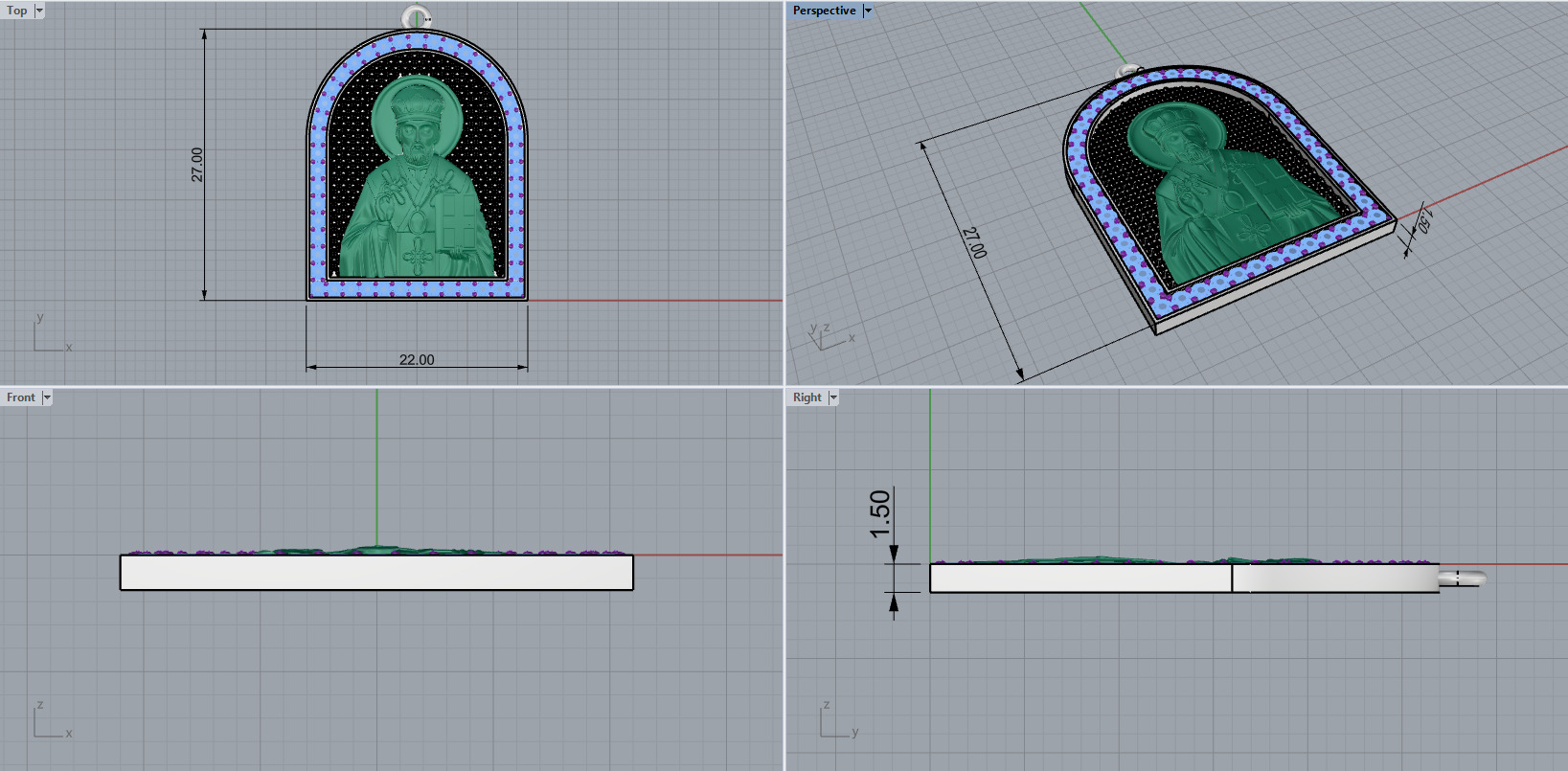Select the white pendant slab in Front view
1568x771 pixels.
click(x=376, y=572)
